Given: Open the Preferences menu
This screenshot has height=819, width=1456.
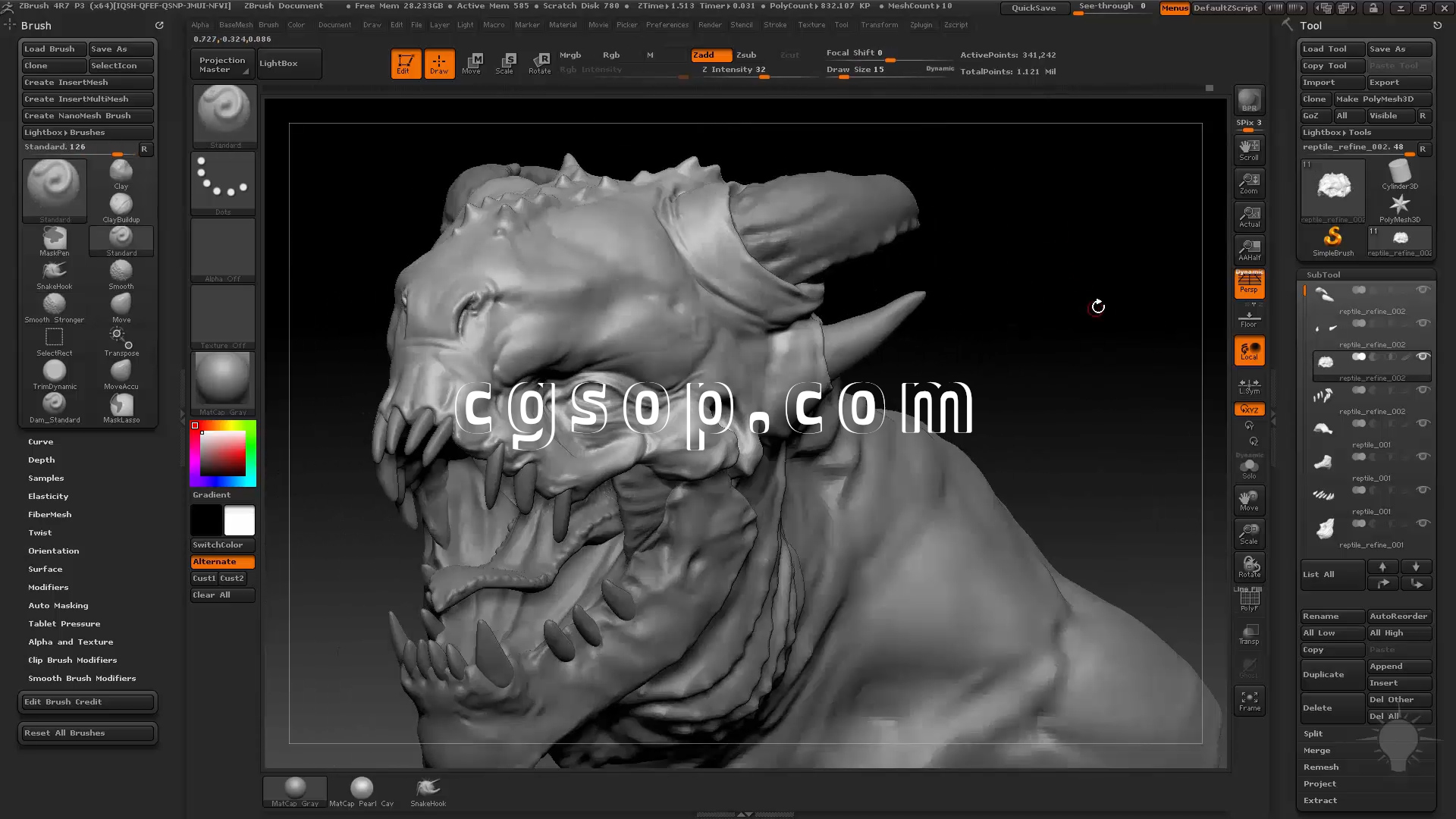Looking at the screenshot, I should (667, 25).
